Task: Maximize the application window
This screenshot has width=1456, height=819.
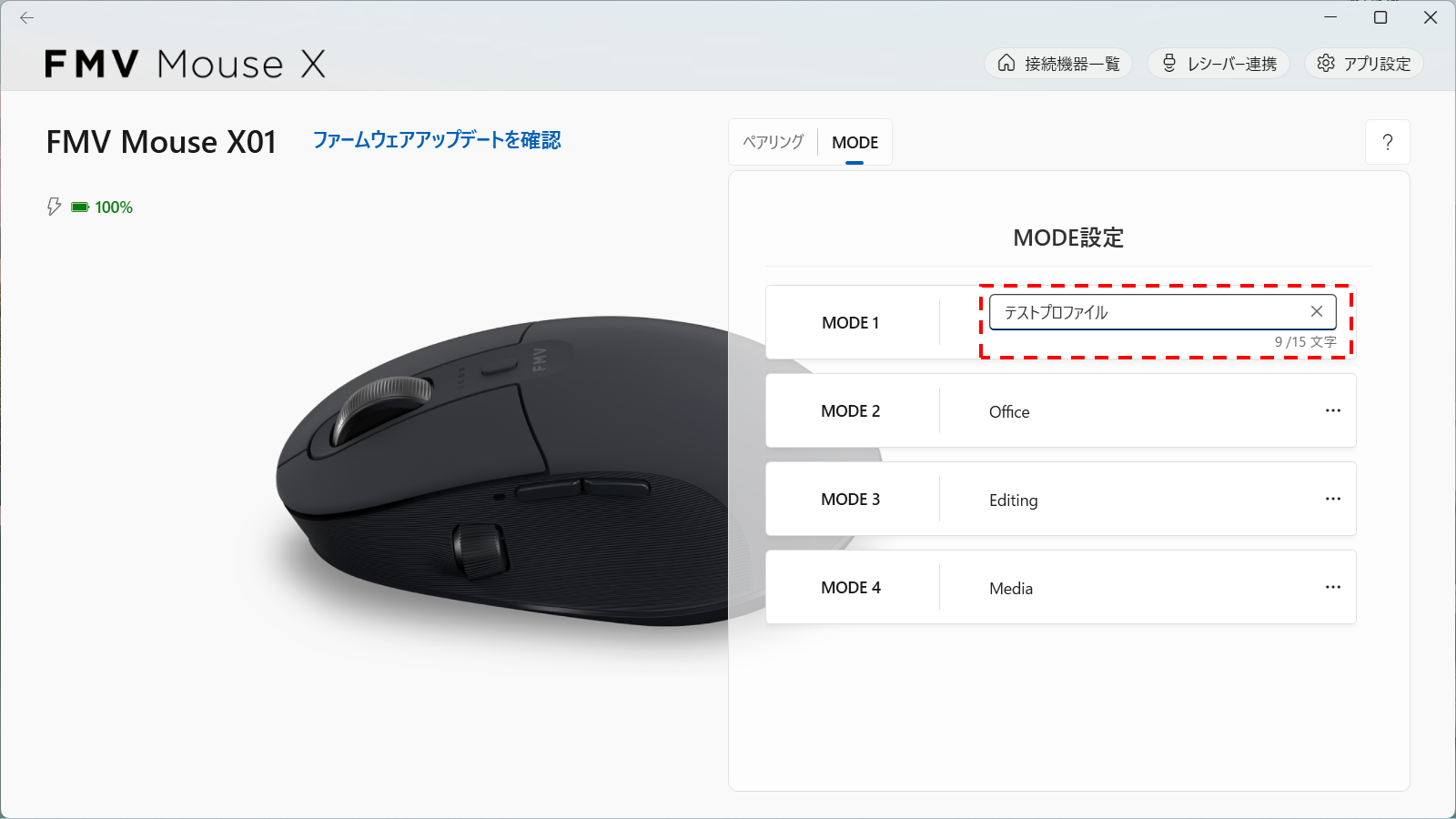Action: [1380, 17]
